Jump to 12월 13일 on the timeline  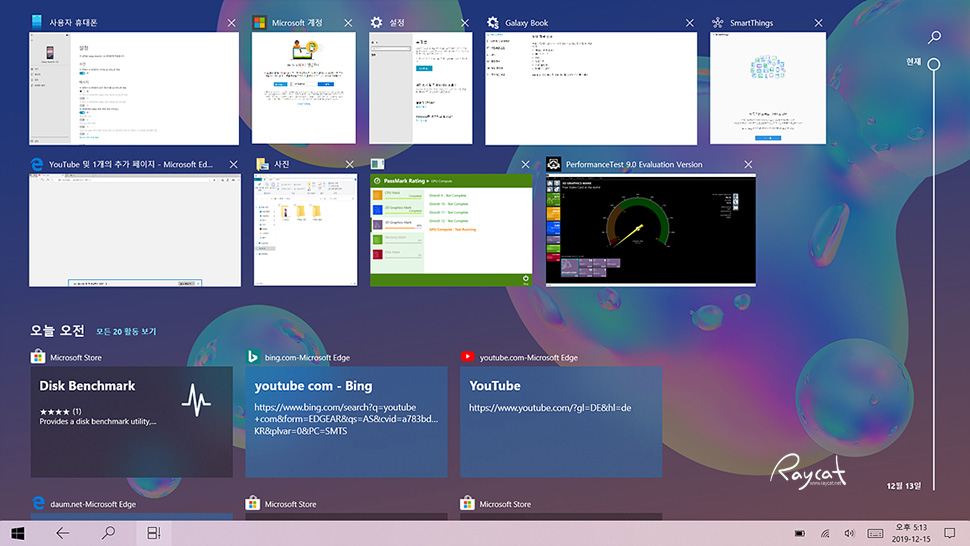[904, 486]
